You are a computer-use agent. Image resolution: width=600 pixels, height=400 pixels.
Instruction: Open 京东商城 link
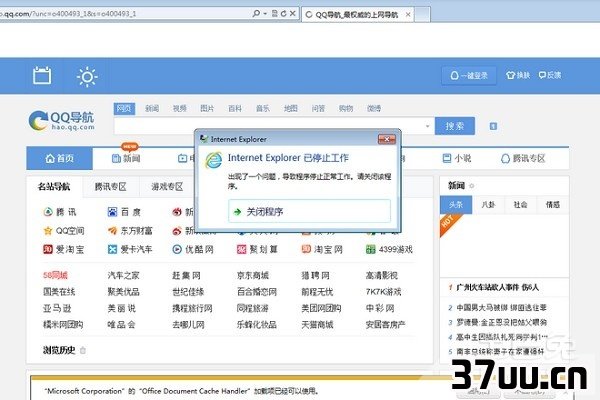(253, 275)
